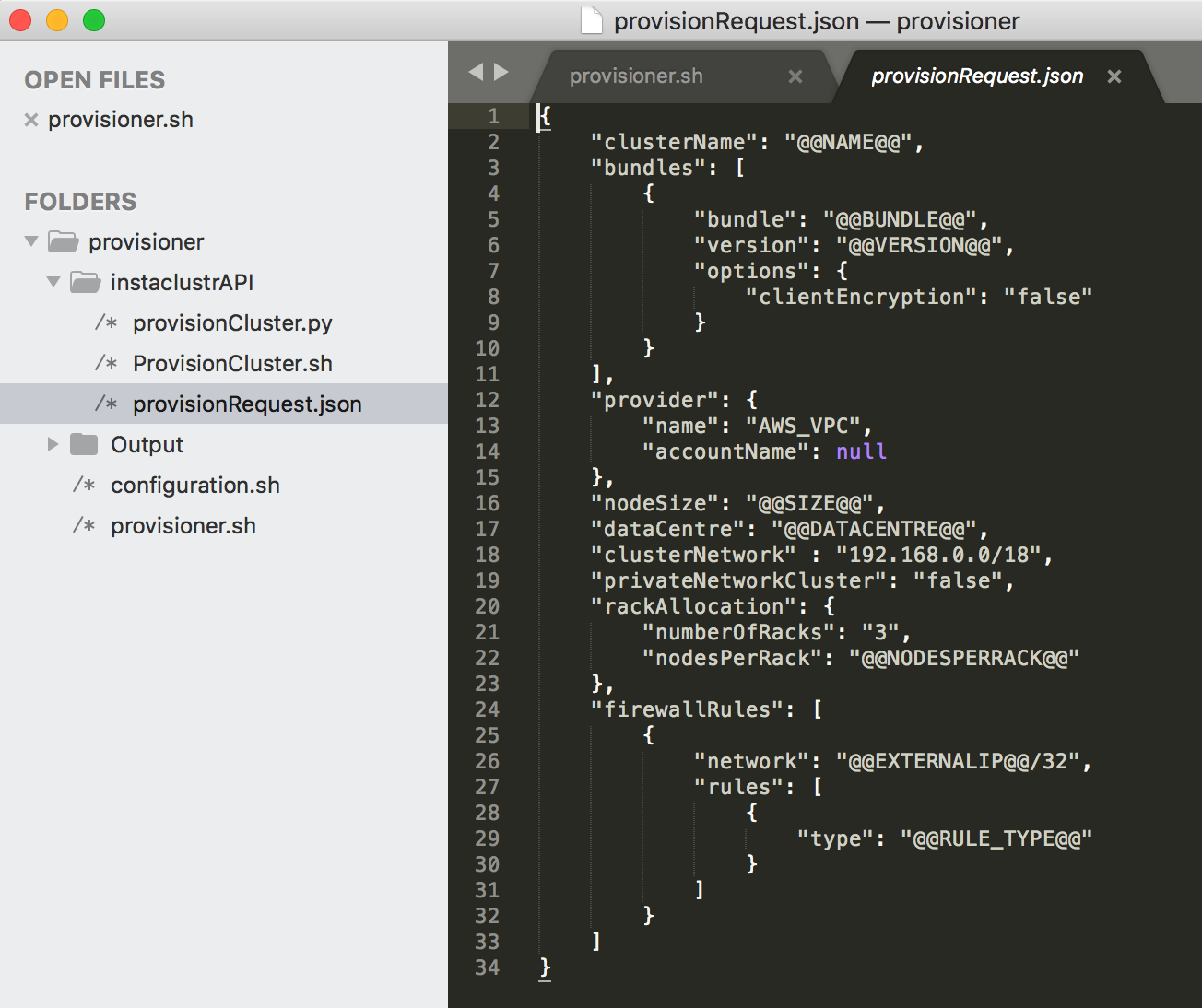Screen dimensions: 1202x1008
Task: Open provisioner.sh in Folders tree
Action: pyautogui.click(x=183, y=525)
